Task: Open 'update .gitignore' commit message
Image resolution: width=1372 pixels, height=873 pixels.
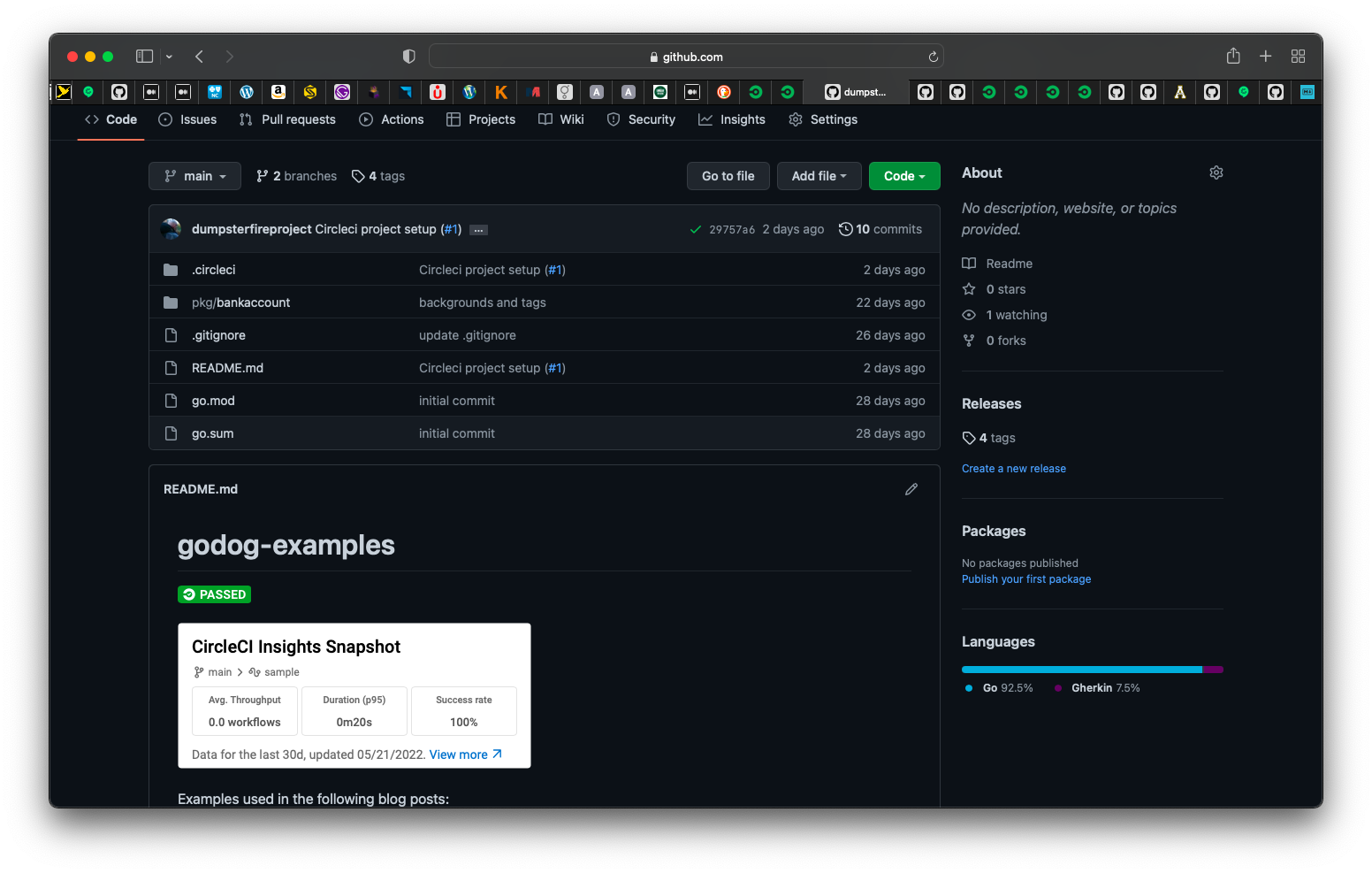Action: pyautogui.click(x=468, y=335)
